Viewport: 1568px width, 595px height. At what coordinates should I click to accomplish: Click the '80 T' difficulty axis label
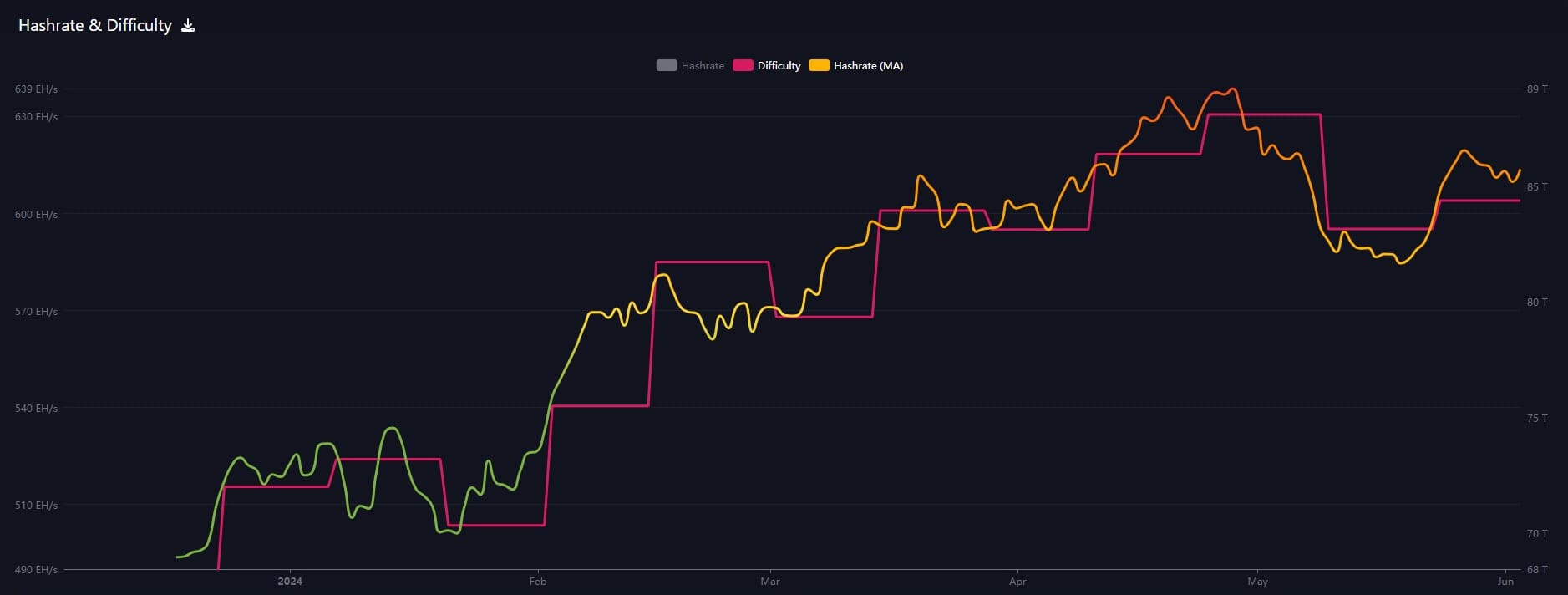1537,303
